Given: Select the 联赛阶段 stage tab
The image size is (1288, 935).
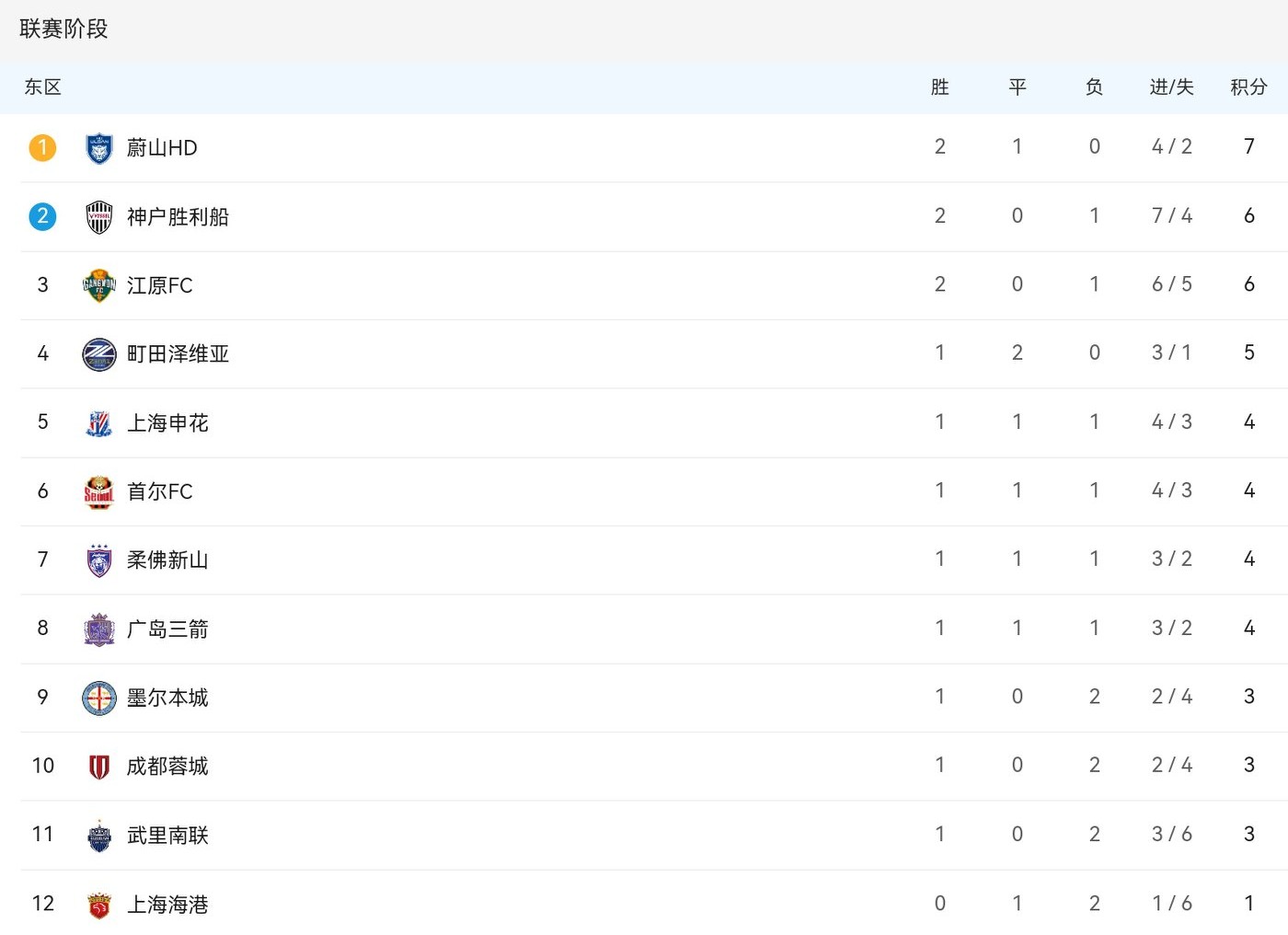Looking at the screenshot, I should pyautogui.click(x=63, y=29).
